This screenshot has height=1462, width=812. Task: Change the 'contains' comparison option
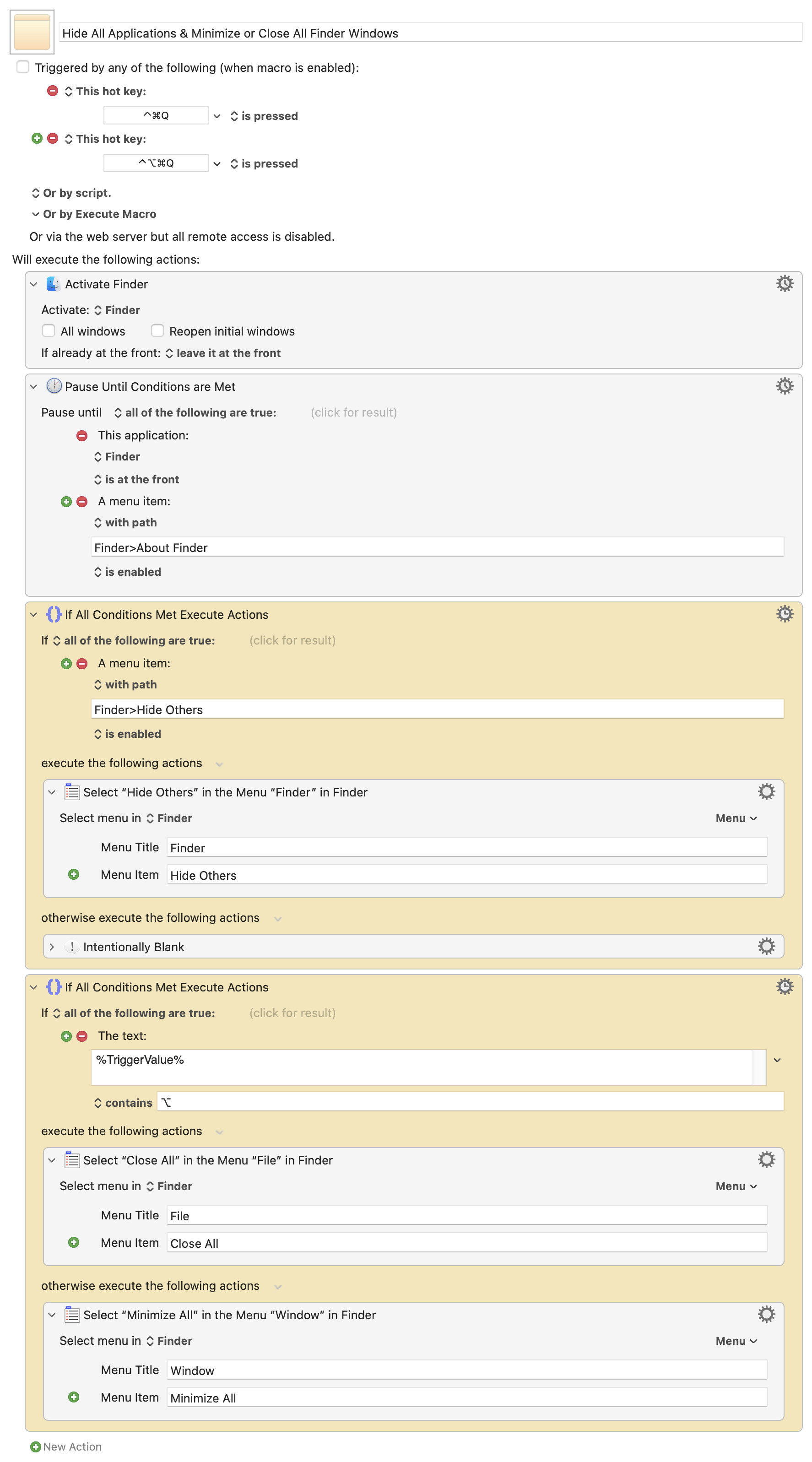point(123,1102)
